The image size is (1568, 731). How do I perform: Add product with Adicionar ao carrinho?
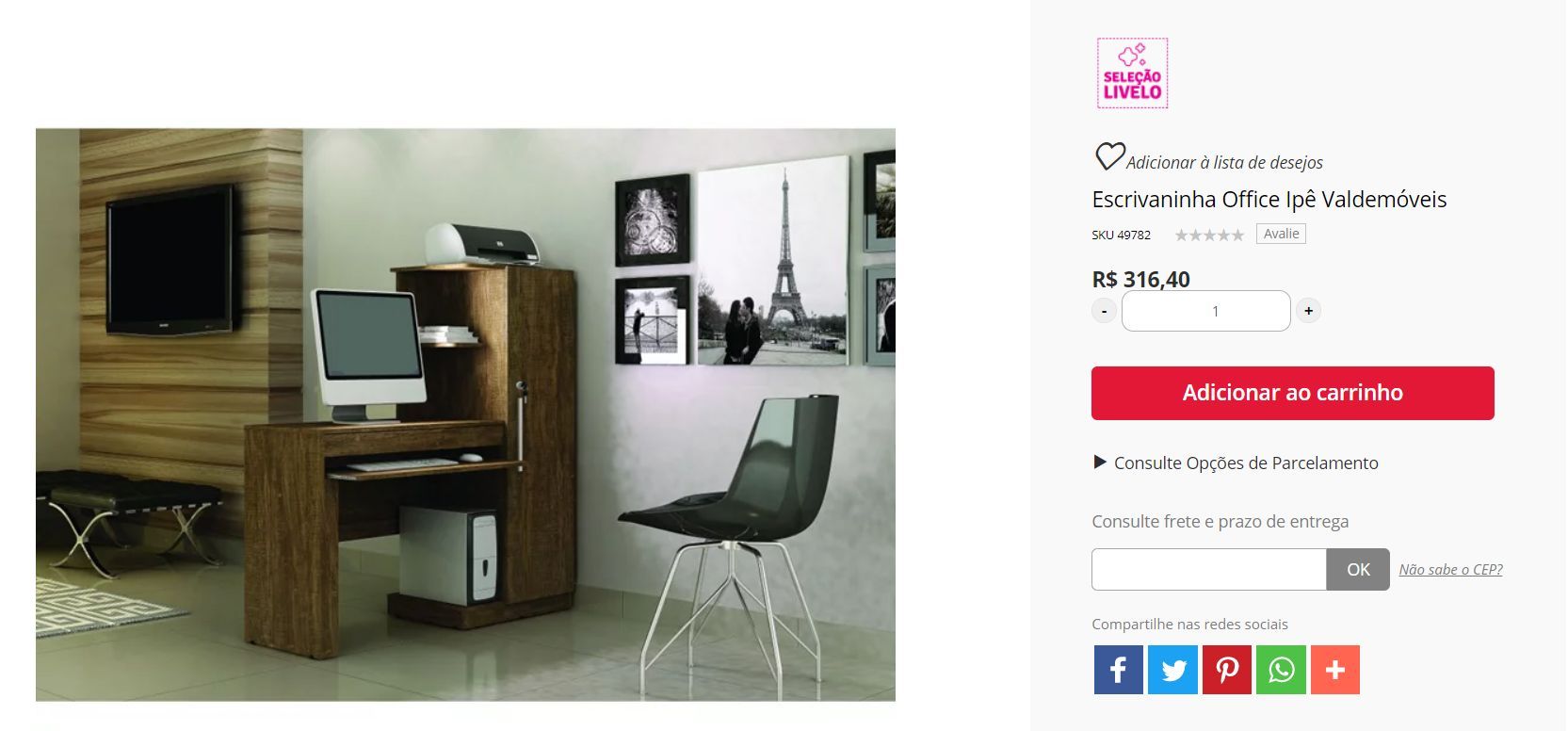(x=1292, y=393)
